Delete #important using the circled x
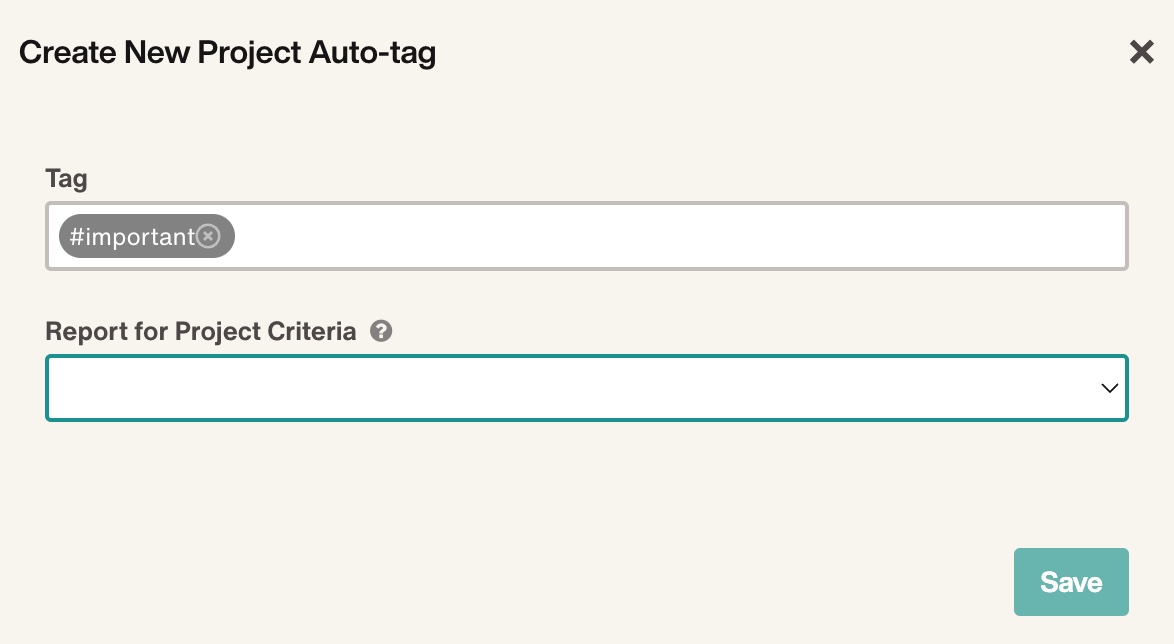The image size is (1174, 644). click(208, 236)
